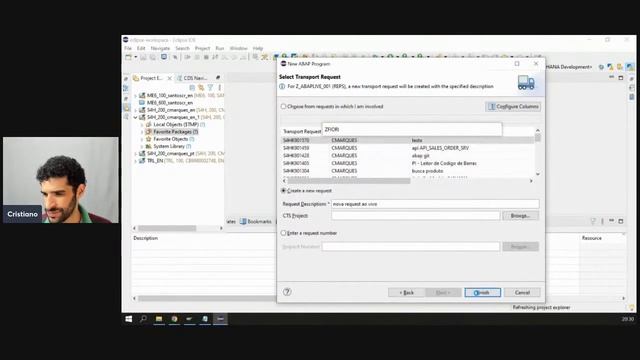The width and height of the screenshot is (640, 360).
Task: Click the HANA Development perspective button
Action: click(x=569, y=67)
